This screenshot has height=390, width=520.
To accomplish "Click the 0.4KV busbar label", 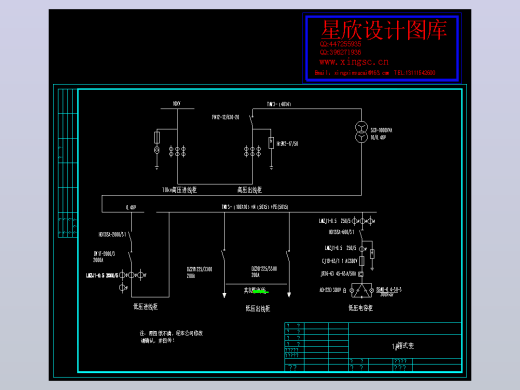I will coord(131,207).
